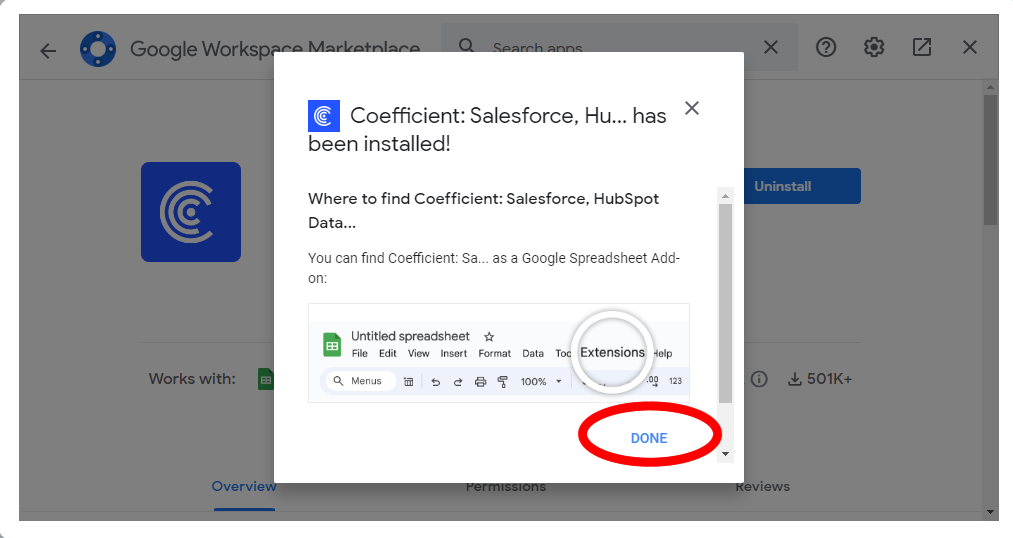Screen dimensions: 1013x538
Task: Open the 100% zoom dropdown in preview
Action: tap(541, 382)
